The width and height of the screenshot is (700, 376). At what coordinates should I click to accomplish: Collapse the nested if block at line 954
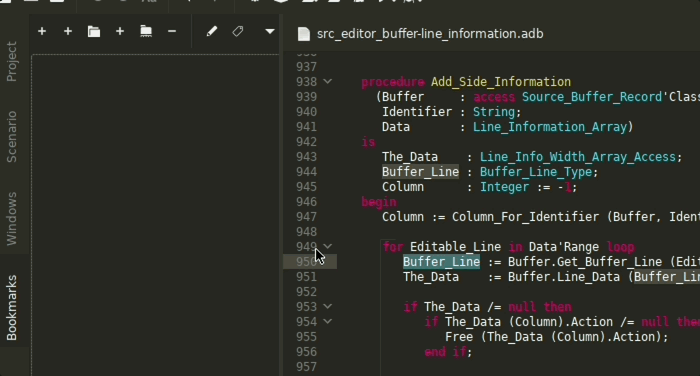coord(327,322)
